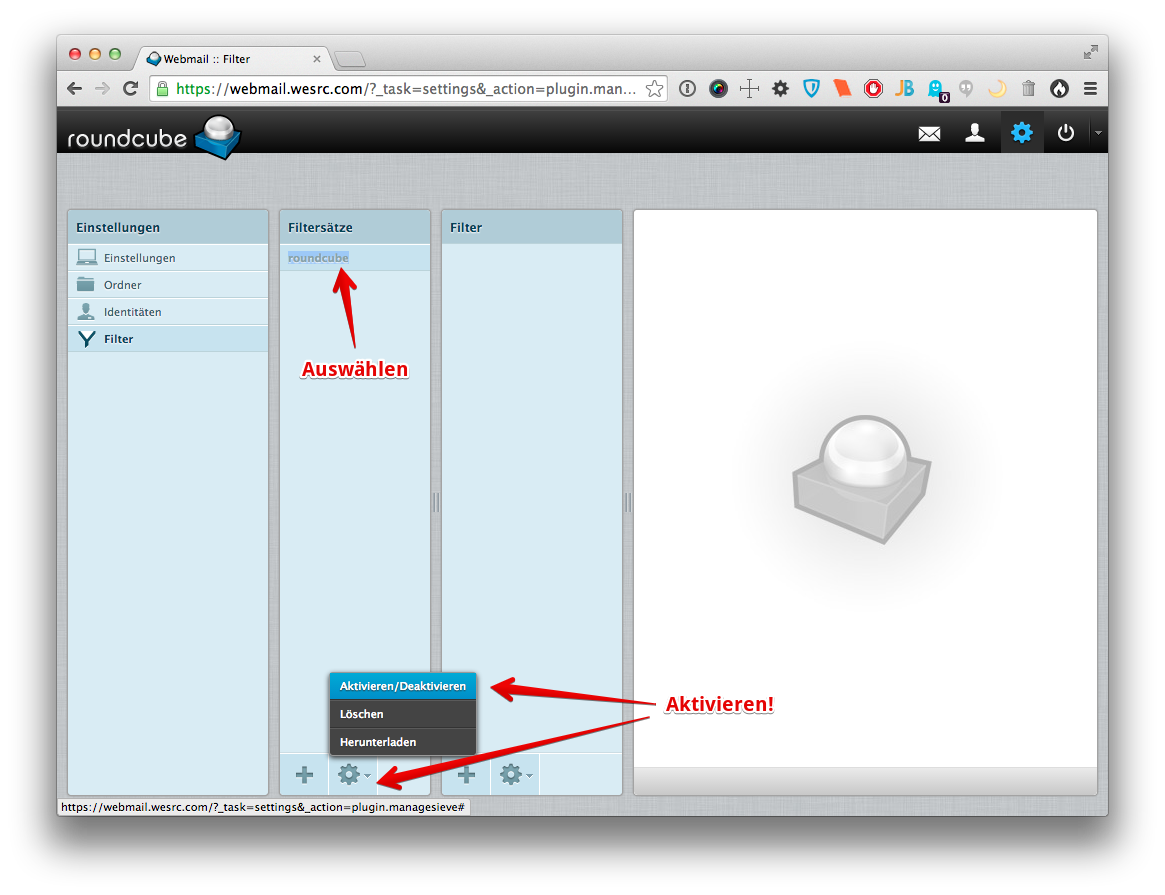Click the blue Settings gear in Roundcube header
Screen dimensions: 1165x895
coord(1022,133)
